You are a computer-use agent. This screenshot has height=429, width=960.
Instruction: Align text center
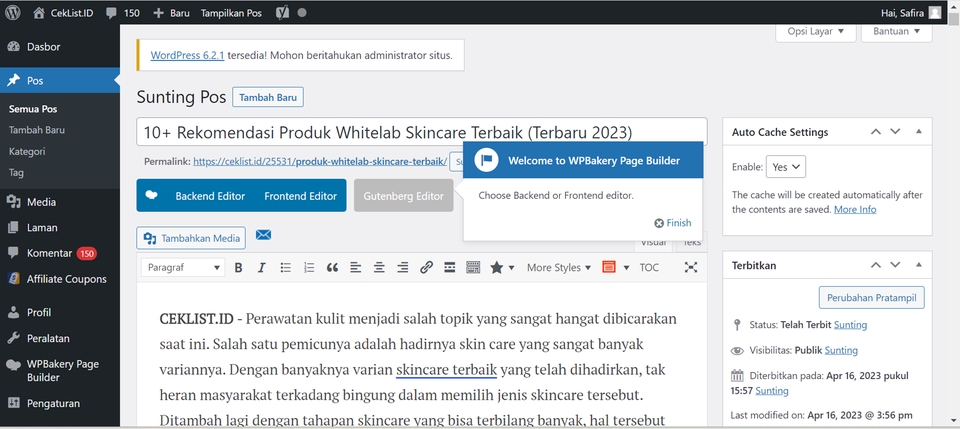[x=380, y=267]
